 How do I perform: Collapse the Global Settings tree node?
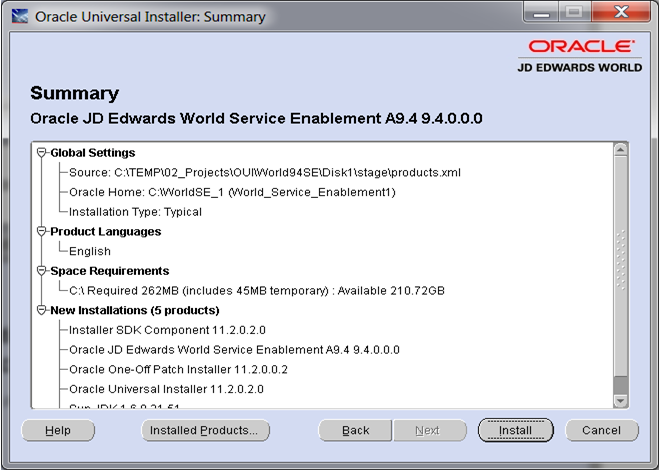point(41,153)
